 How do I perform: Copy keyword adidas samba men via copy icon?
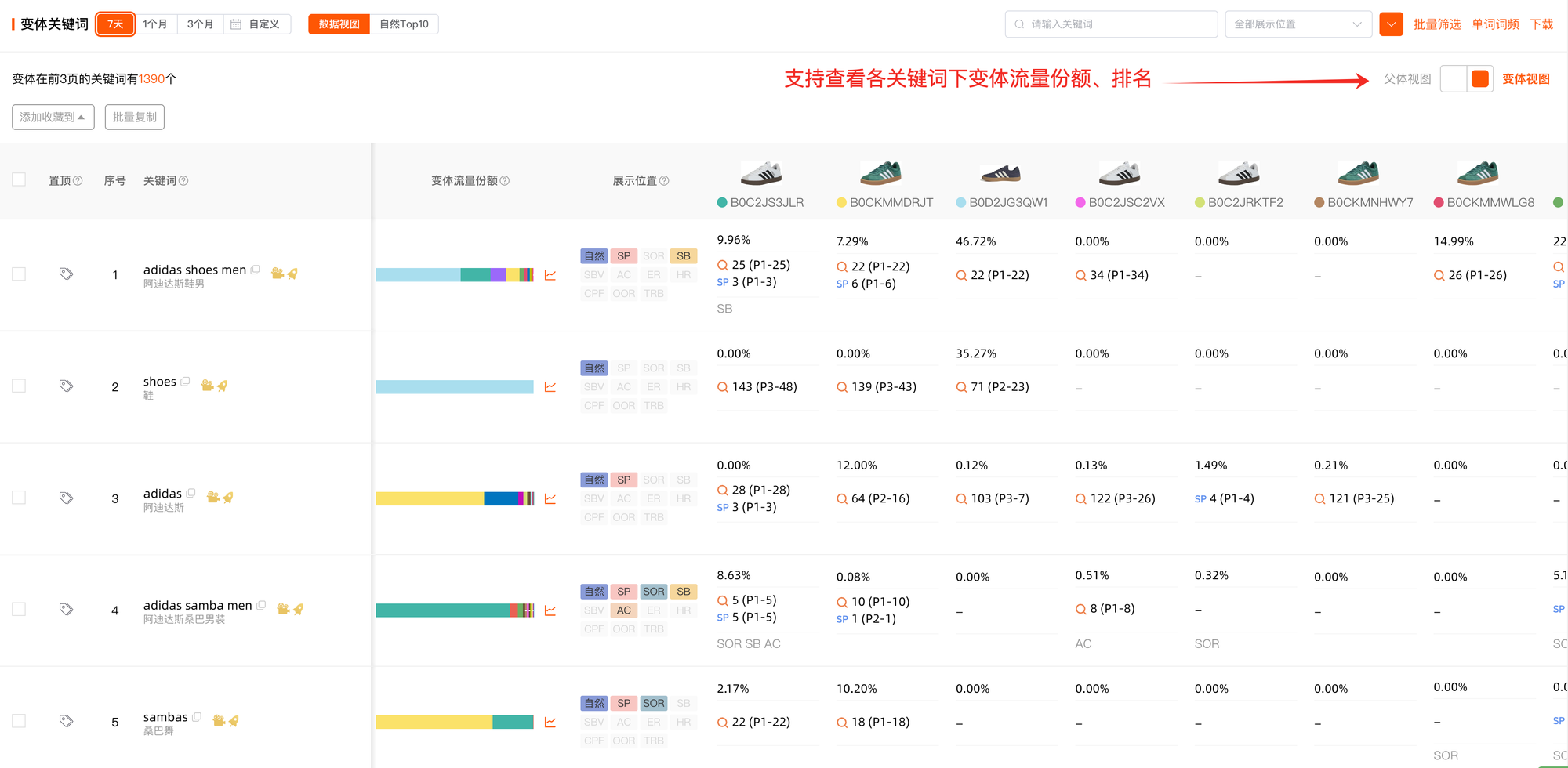pos(262,605)
